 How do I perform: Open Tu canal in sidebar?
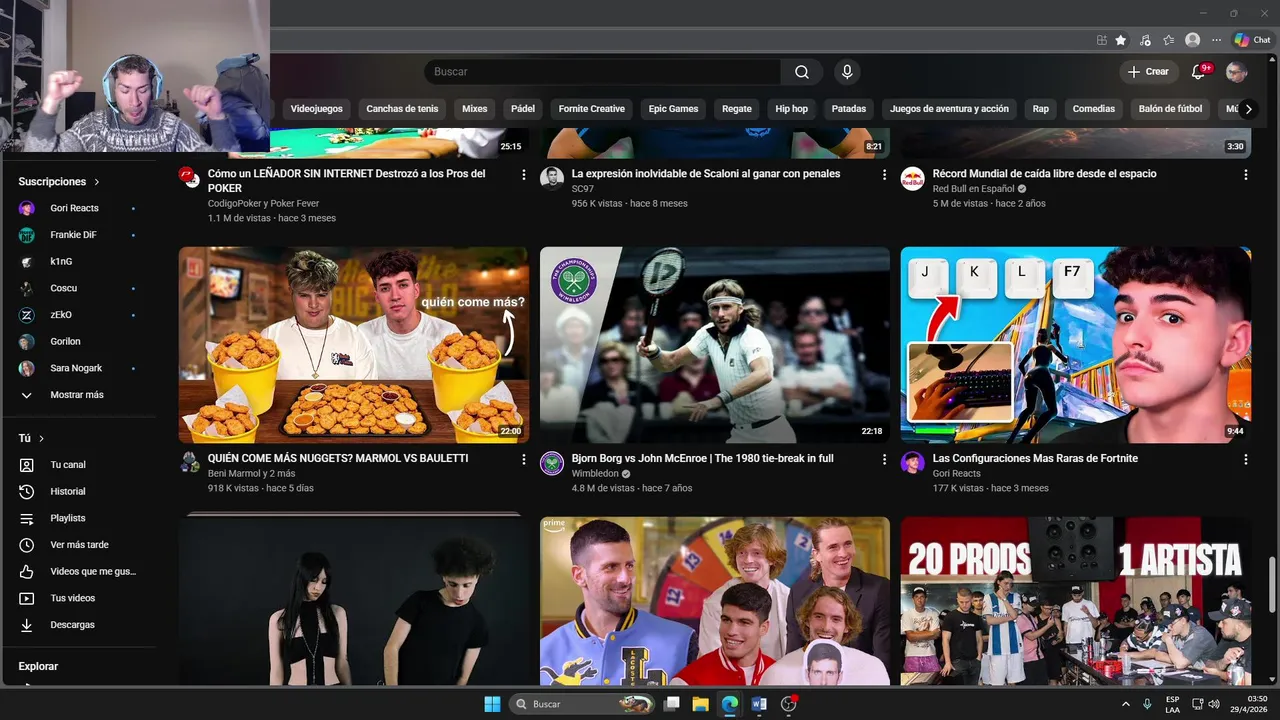tap(78, 465)
